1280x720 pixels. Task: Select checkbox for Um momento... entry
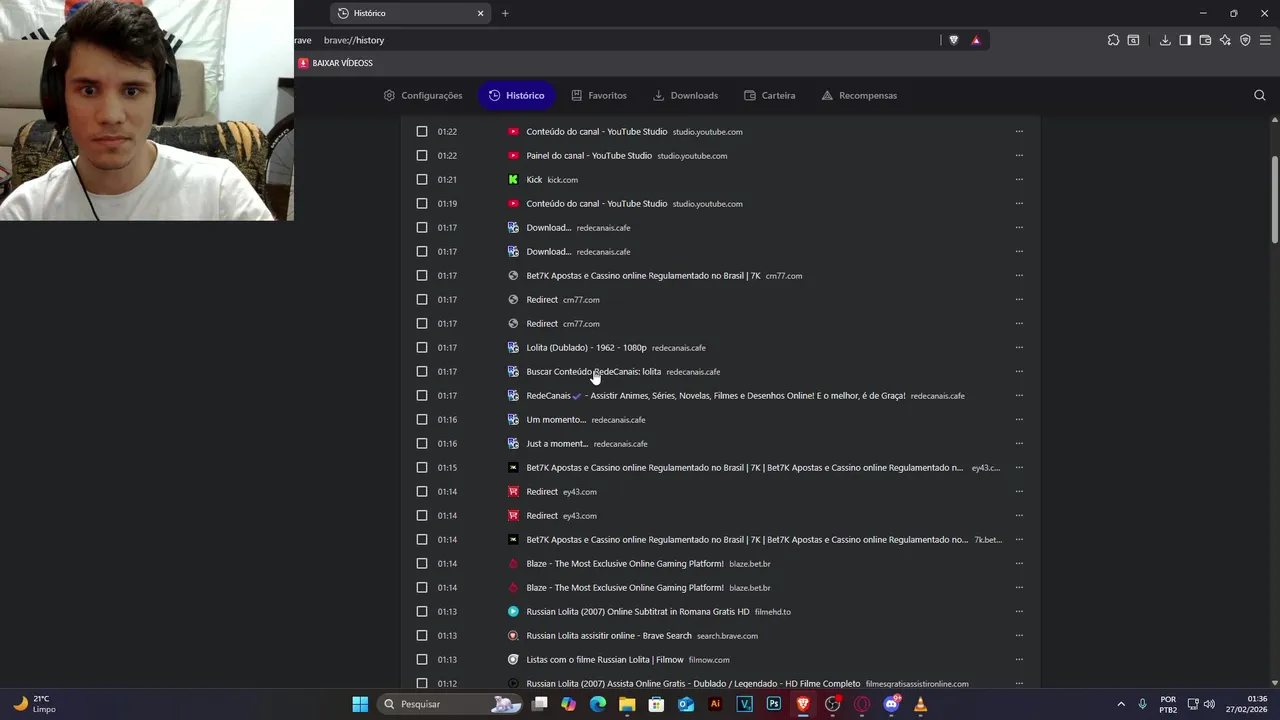(422, 420)
